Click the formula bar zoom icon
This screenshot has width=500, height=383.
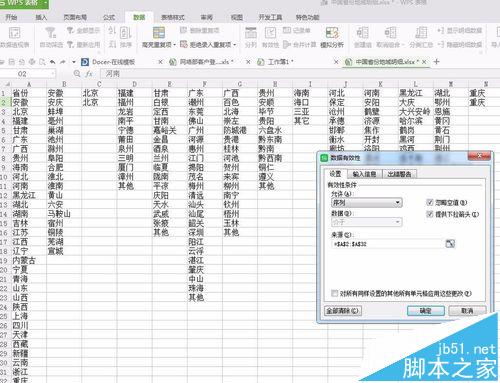77,74
